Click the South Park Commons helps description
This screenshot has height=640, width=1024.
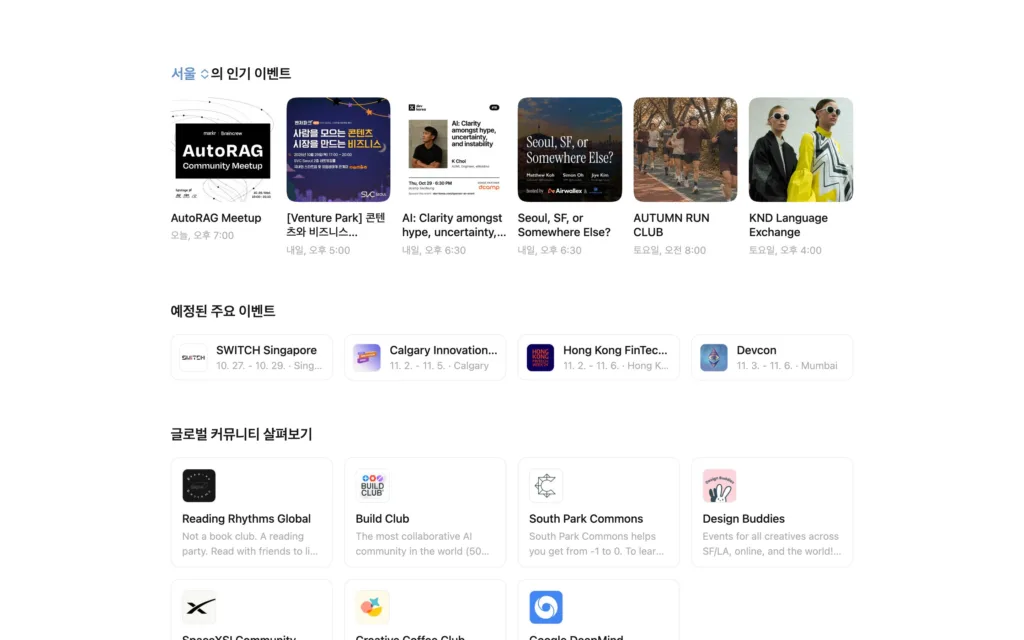point(596,544)
